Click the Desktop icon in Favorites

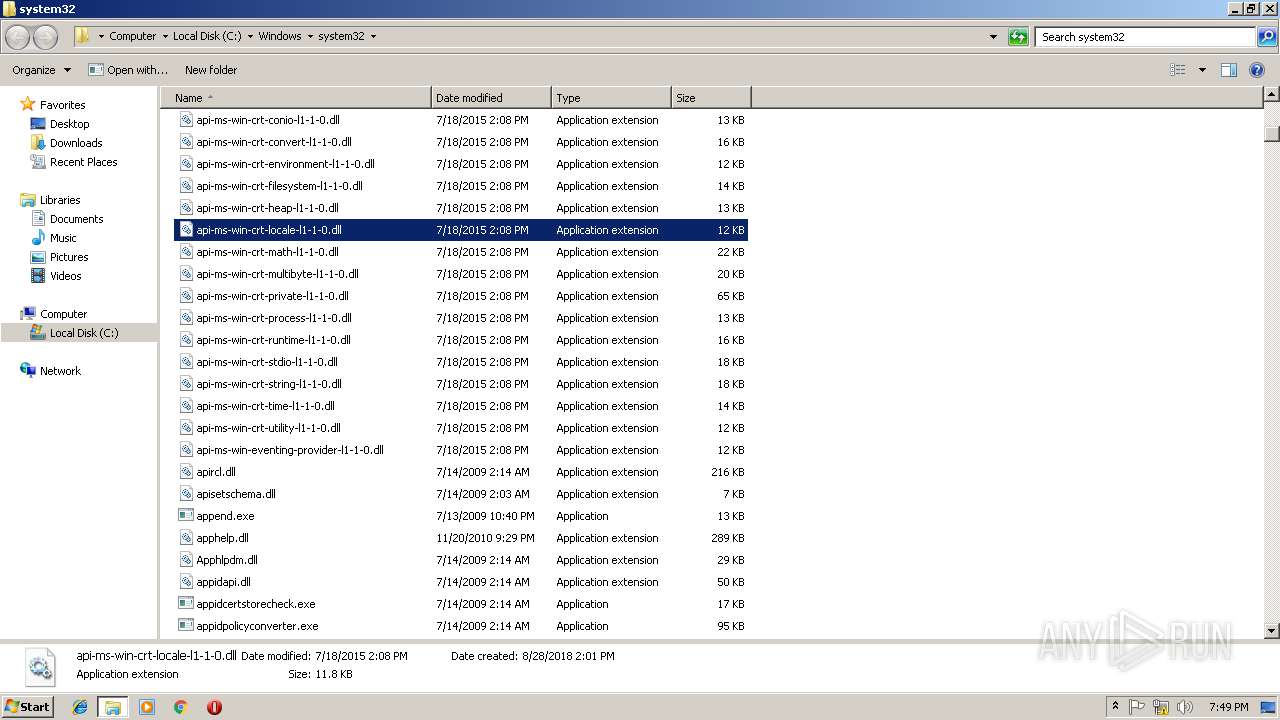tap(38, 124)
